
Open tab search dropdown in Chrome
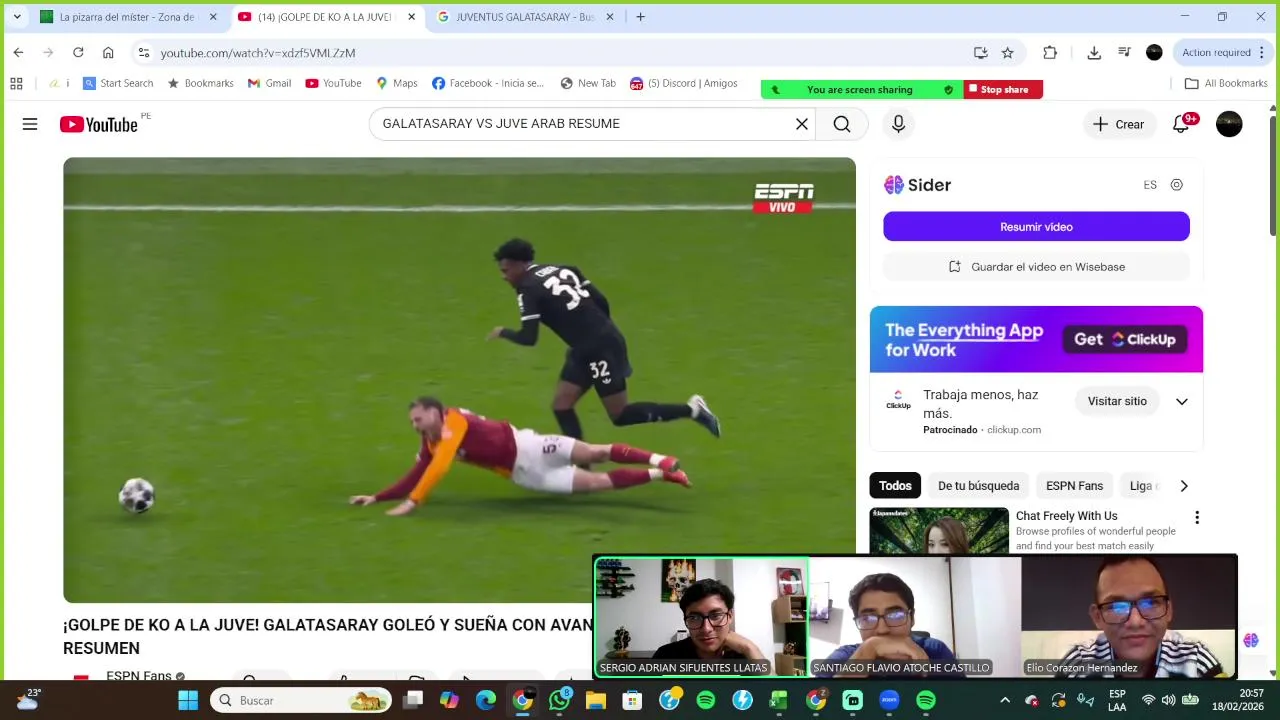tap(17, 17)
